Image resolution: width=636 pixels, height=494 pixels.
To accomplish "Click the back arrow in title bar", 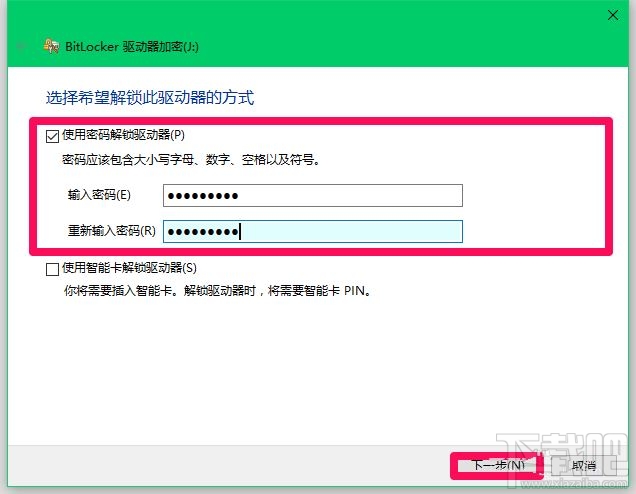I will click(22, 46).
